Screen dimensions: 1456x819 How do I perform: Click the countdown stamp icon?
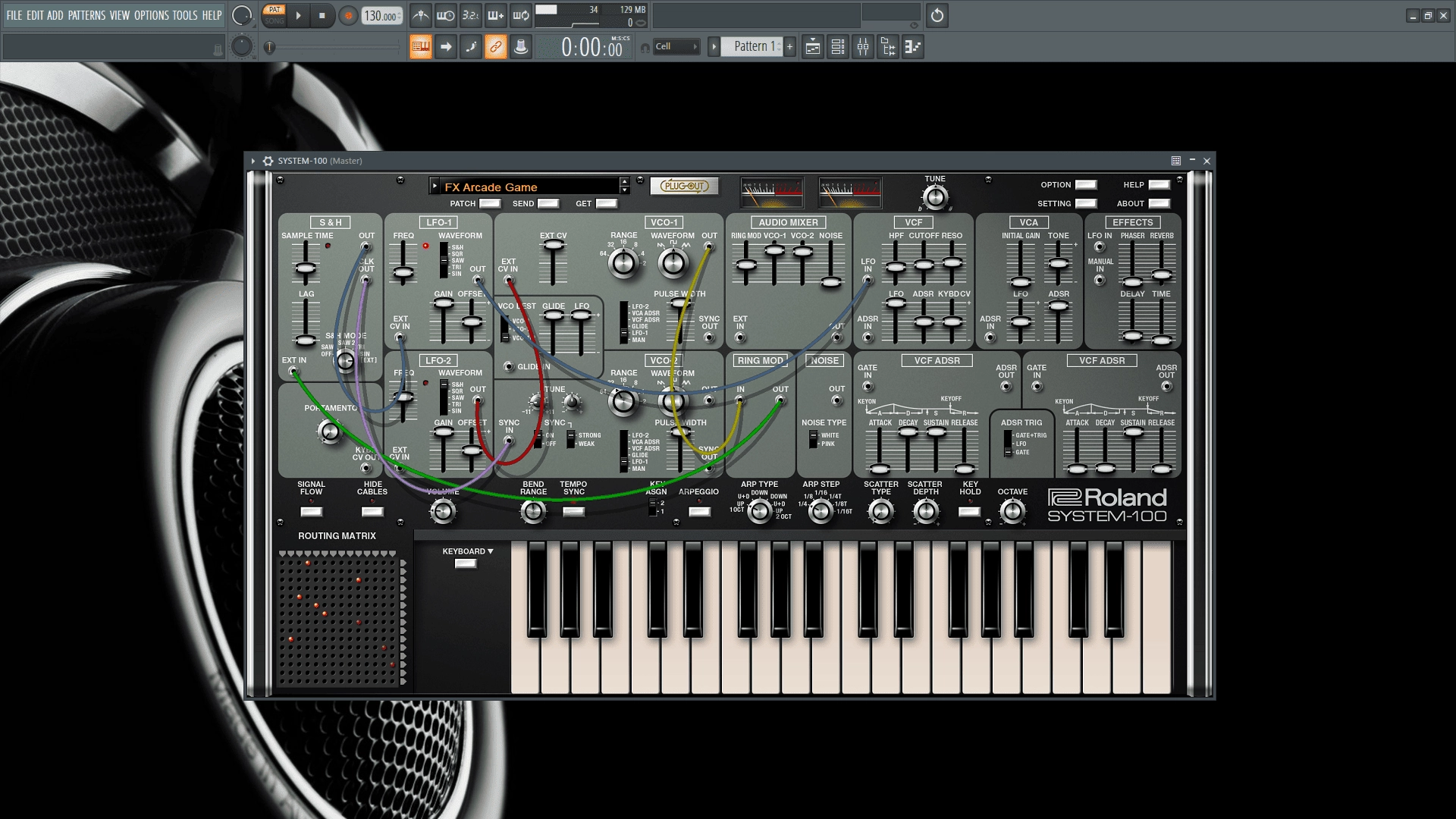tap(521, 47)
